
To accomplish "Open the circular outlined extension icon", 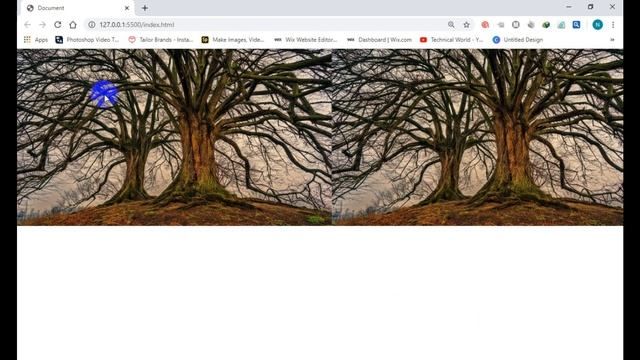I will point(516,25).
